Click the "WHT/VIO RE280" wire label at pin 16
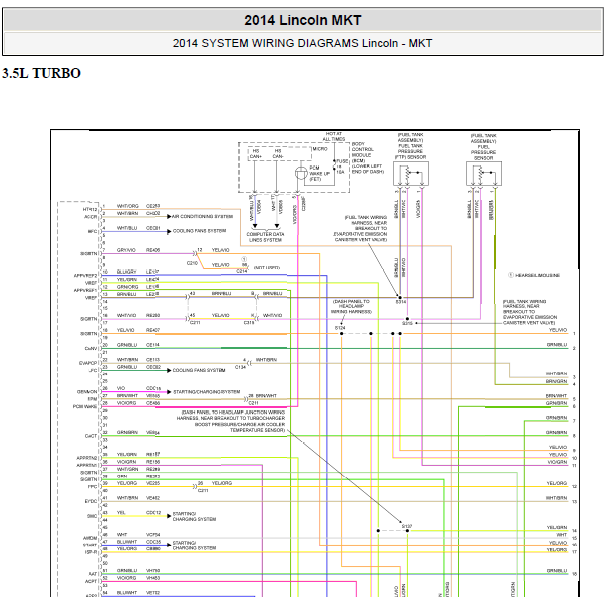This screenshot has height=597, width=607. 138,316
